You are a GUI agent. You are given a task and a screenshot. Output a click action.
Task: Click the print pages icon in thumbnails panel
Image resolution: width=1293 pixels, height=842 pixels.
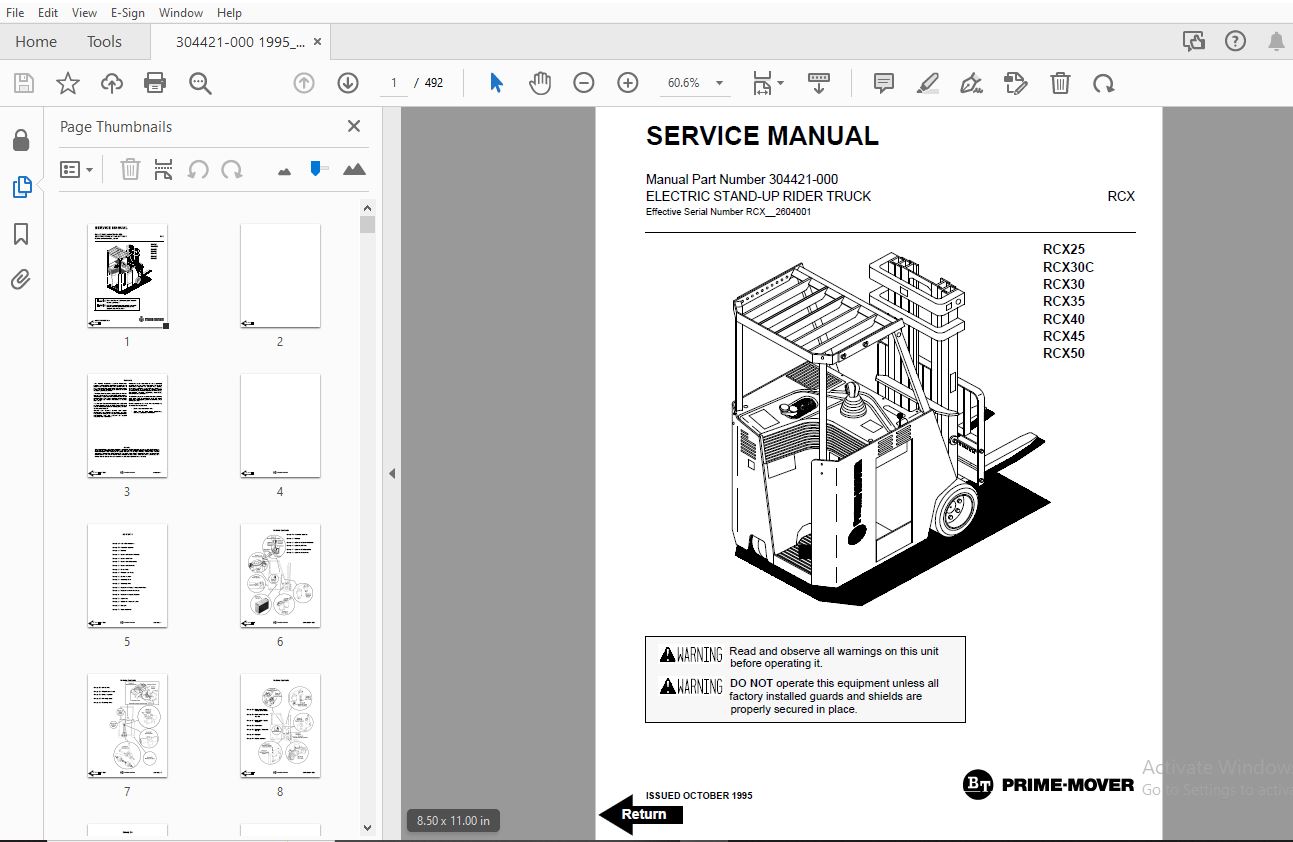pyautogui.click(x=164, y=169)
